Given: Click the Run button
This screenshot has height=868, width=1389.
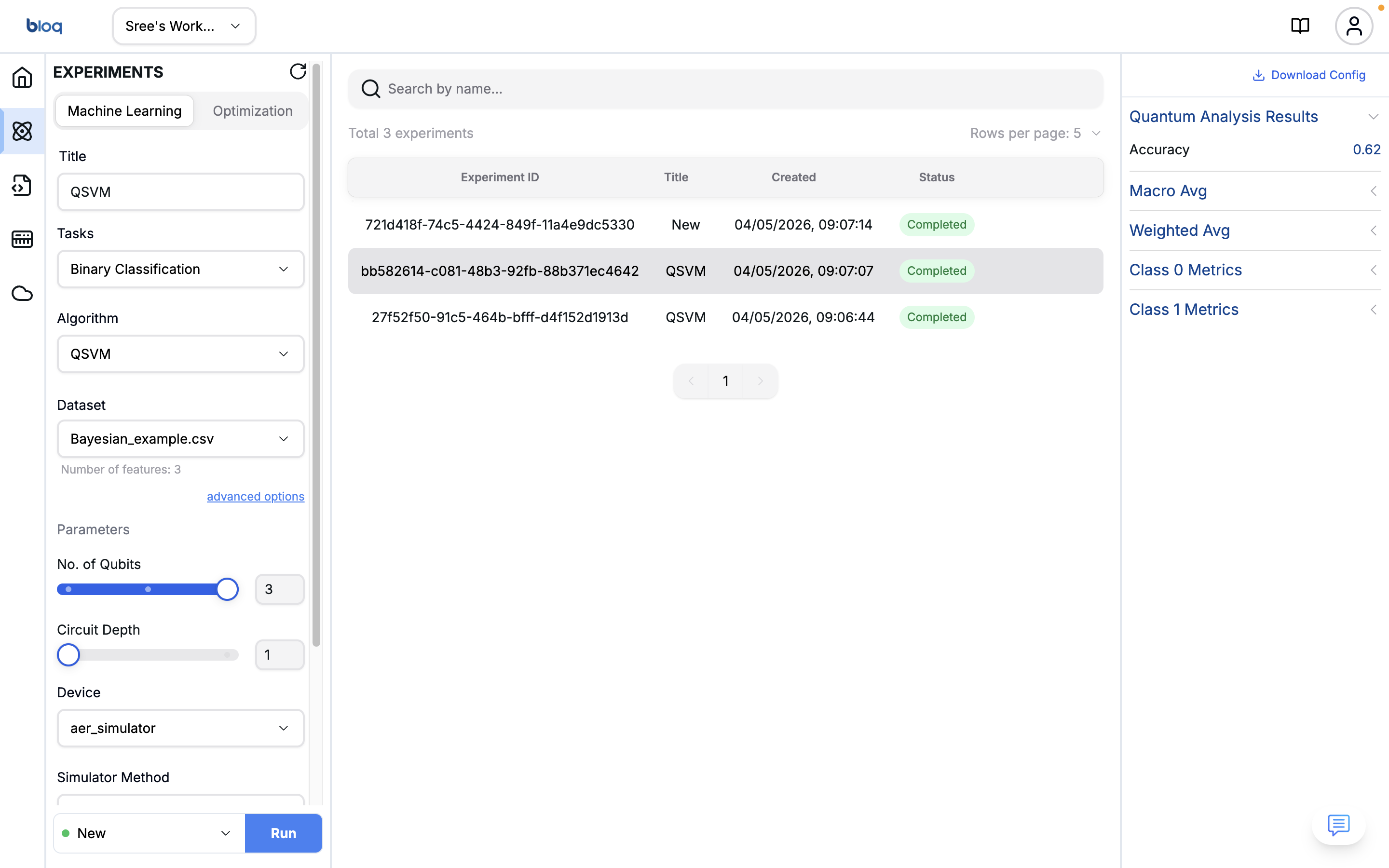Looking at the screenshot, I should (x=284, y=833).
